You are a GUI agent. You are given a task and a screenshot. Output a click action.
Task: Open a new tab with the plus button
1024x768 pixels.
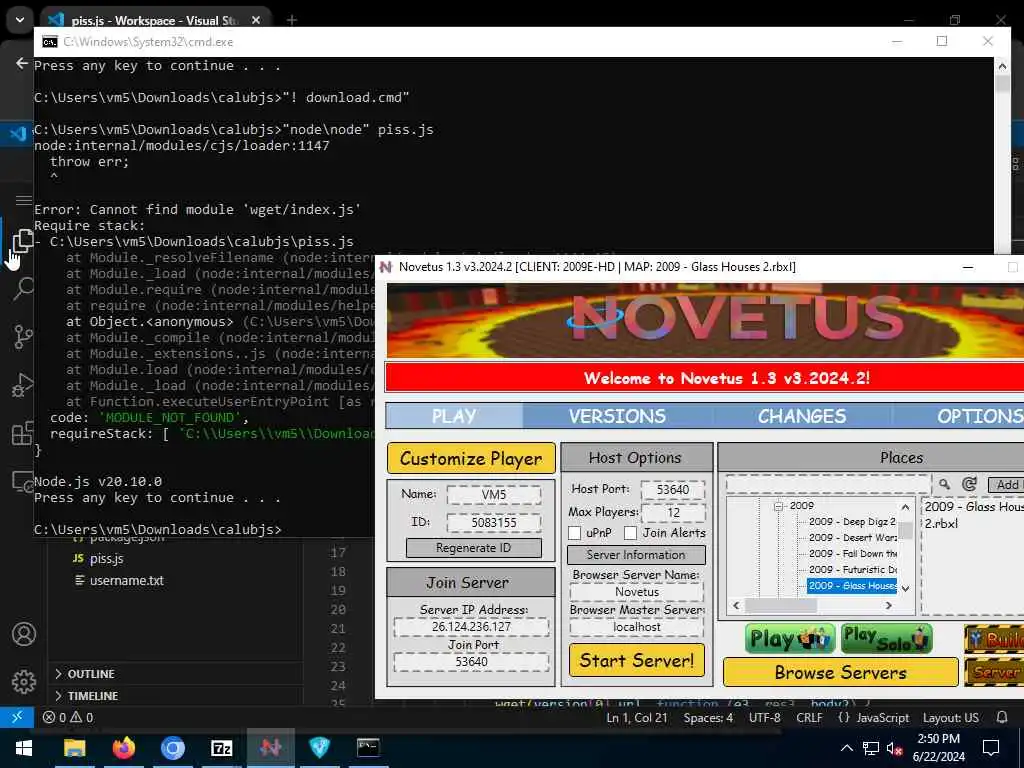pos(292,20)
